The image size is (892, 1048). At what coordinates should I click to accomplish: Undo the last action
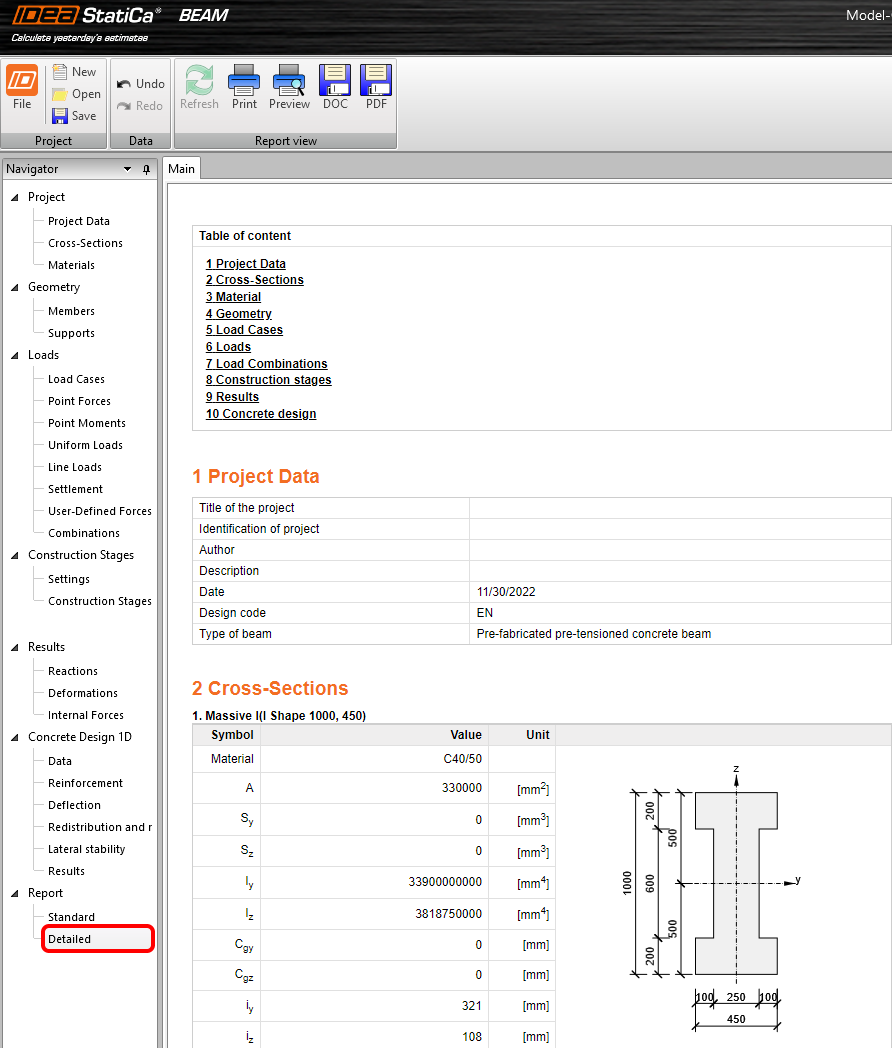[140, 84]
